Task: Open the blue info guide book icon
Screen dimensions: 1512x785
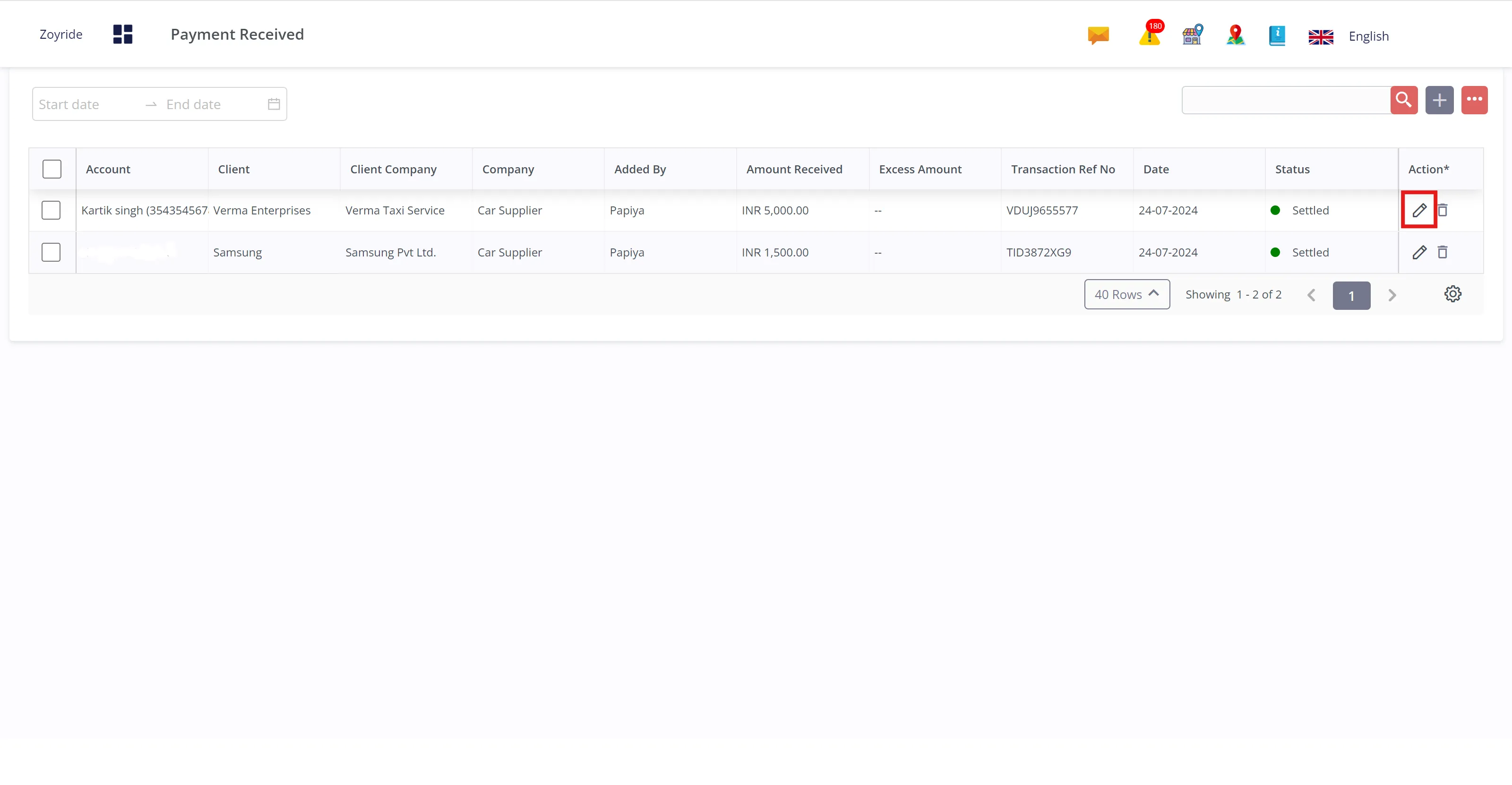Action: 1277,35
